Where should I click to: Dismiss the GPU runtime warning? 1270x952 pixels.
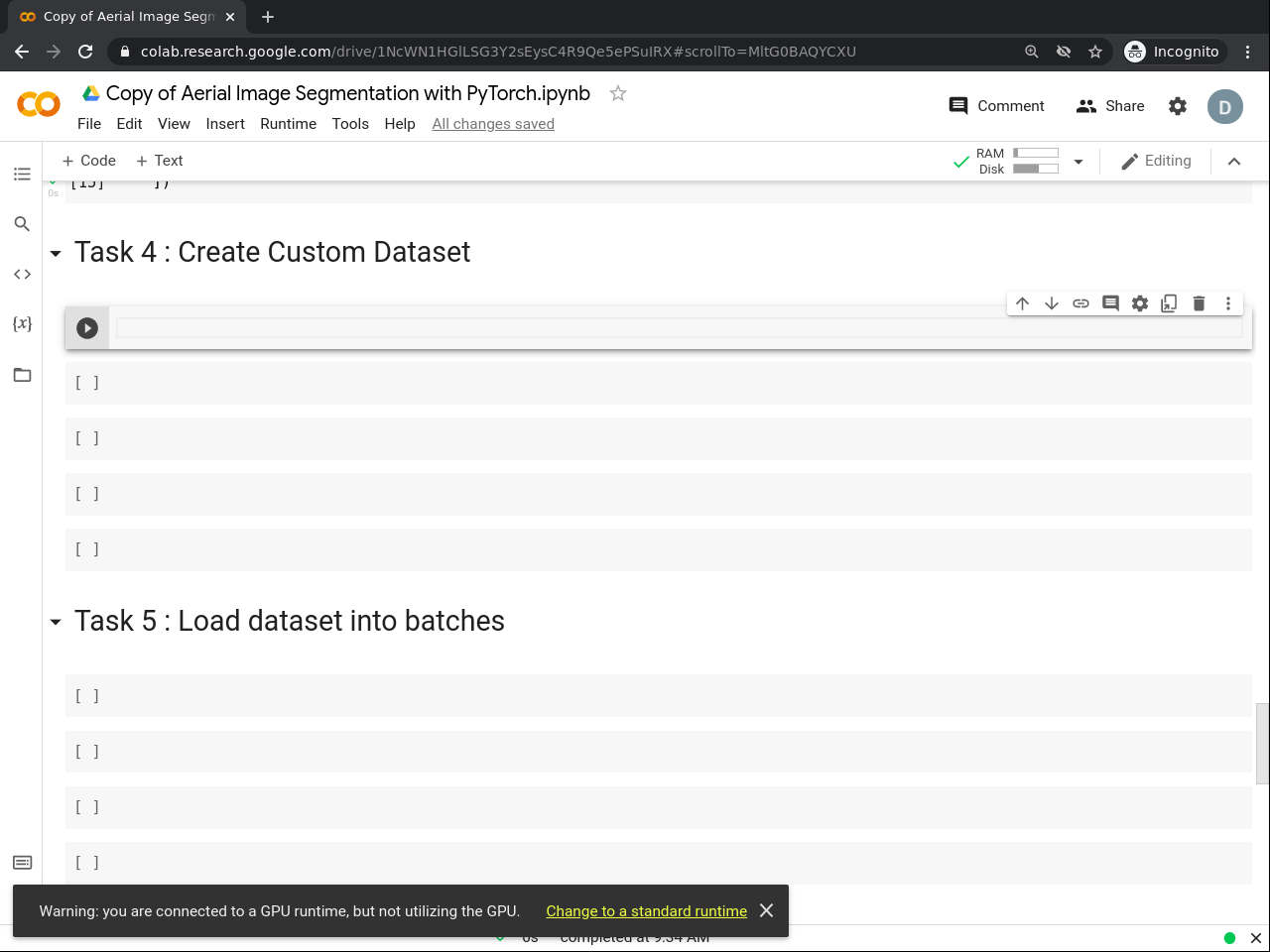tap(766, 910)
